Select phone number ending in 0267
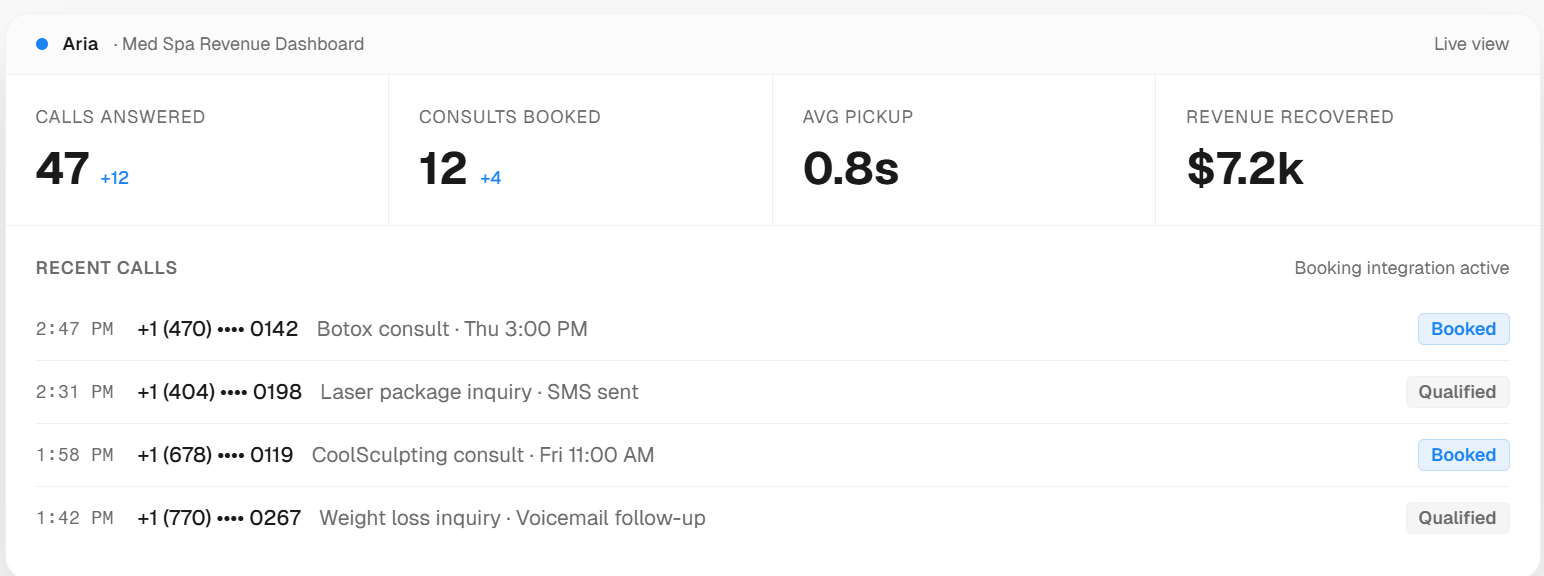Screen dimensions: 1544x576 [x=219, y=518]
